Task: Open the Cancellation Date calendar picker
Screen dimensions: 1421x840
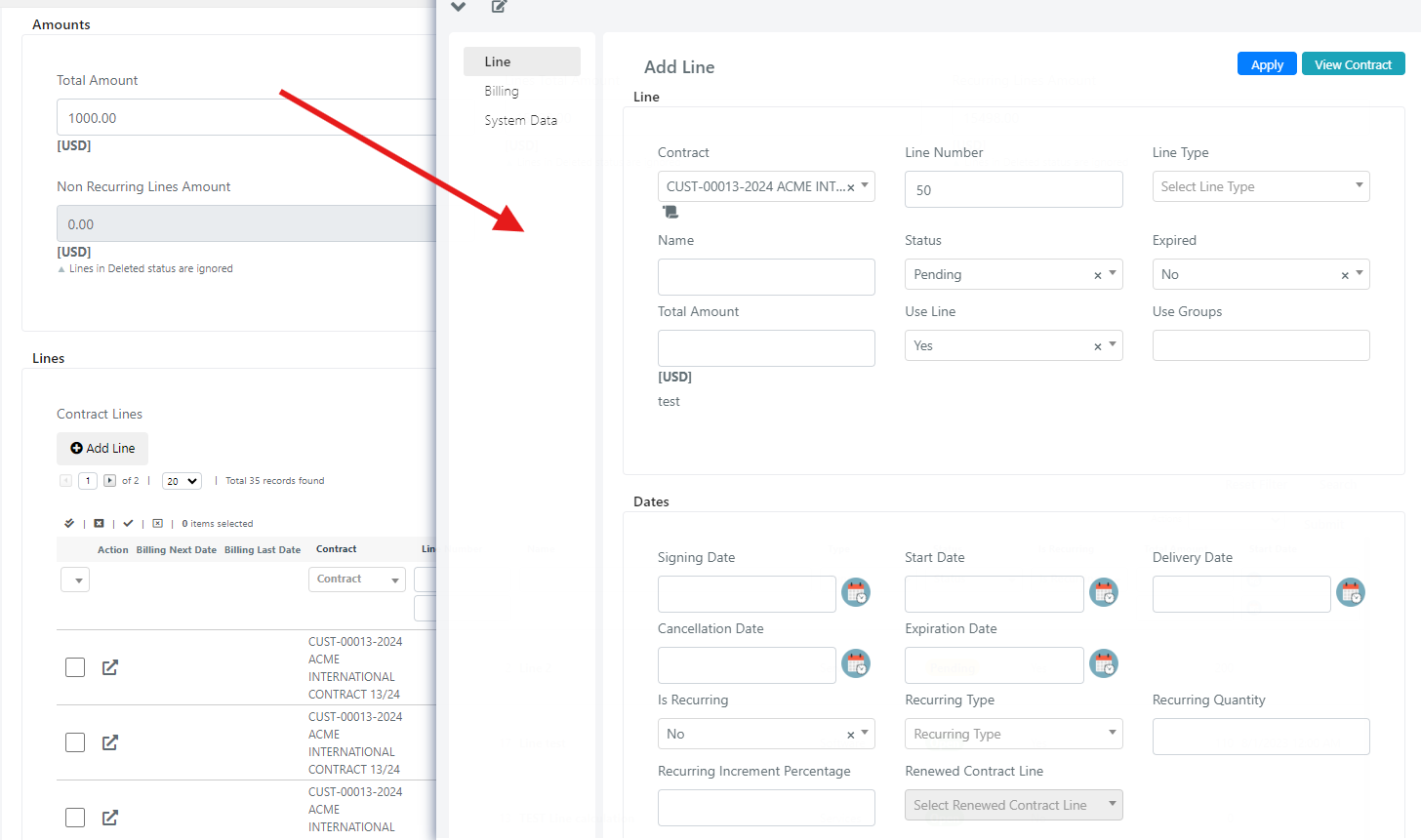Action: (856, 663)
